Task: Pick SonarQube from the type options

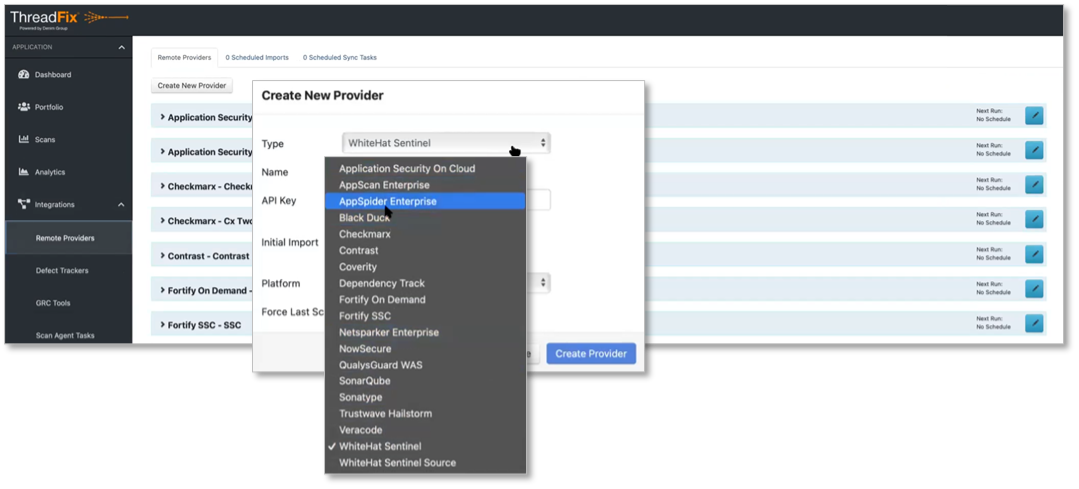Action: 364,381
